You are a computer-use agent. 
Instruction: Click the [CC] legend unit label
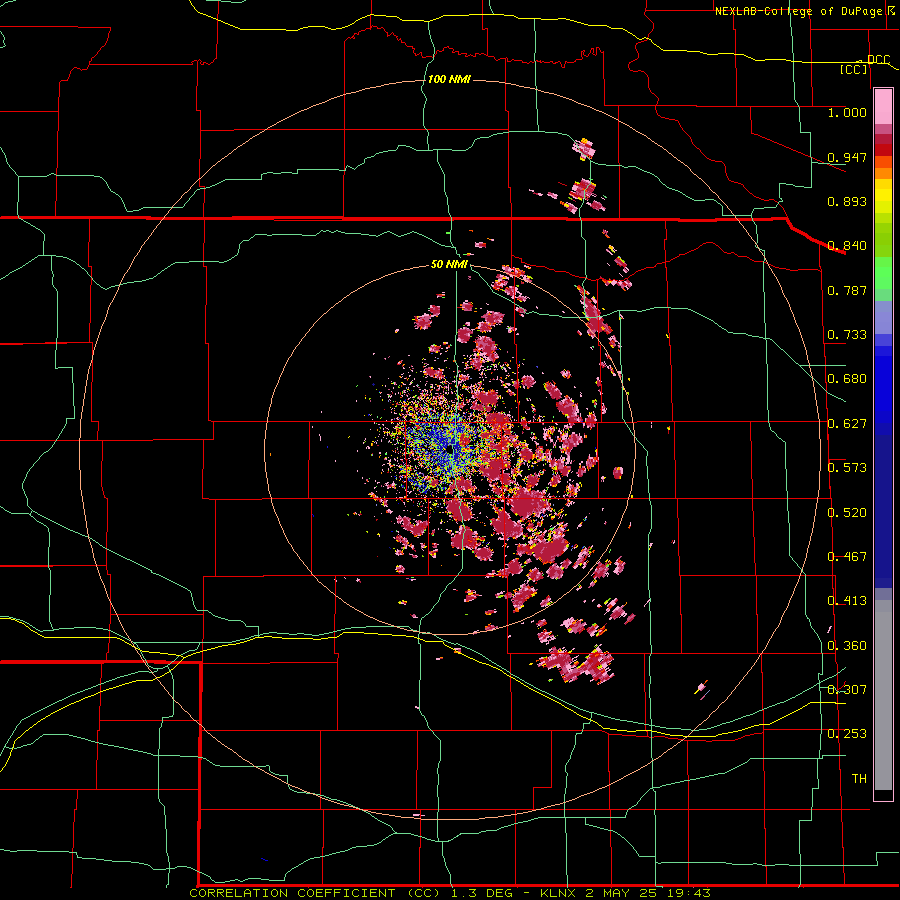[854, 69]
